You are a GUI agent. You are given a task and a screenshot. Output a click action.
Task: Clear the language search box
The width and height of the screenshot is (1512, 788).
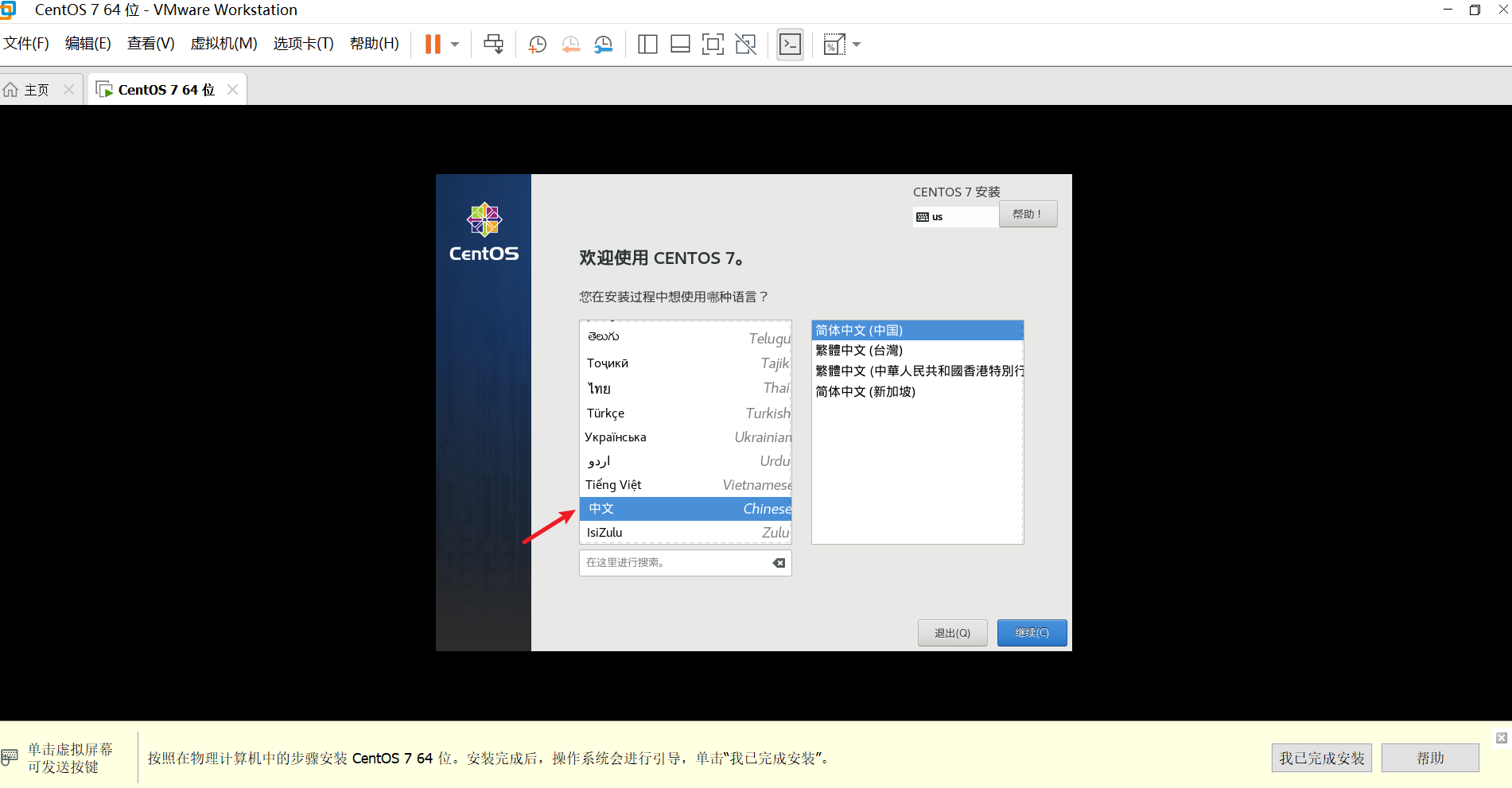pyautogui.click(x=779, y=563)
